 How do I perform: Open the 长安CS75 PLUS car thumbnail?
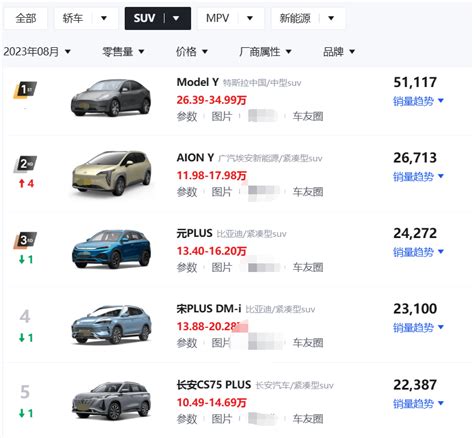tap(112, 400)
